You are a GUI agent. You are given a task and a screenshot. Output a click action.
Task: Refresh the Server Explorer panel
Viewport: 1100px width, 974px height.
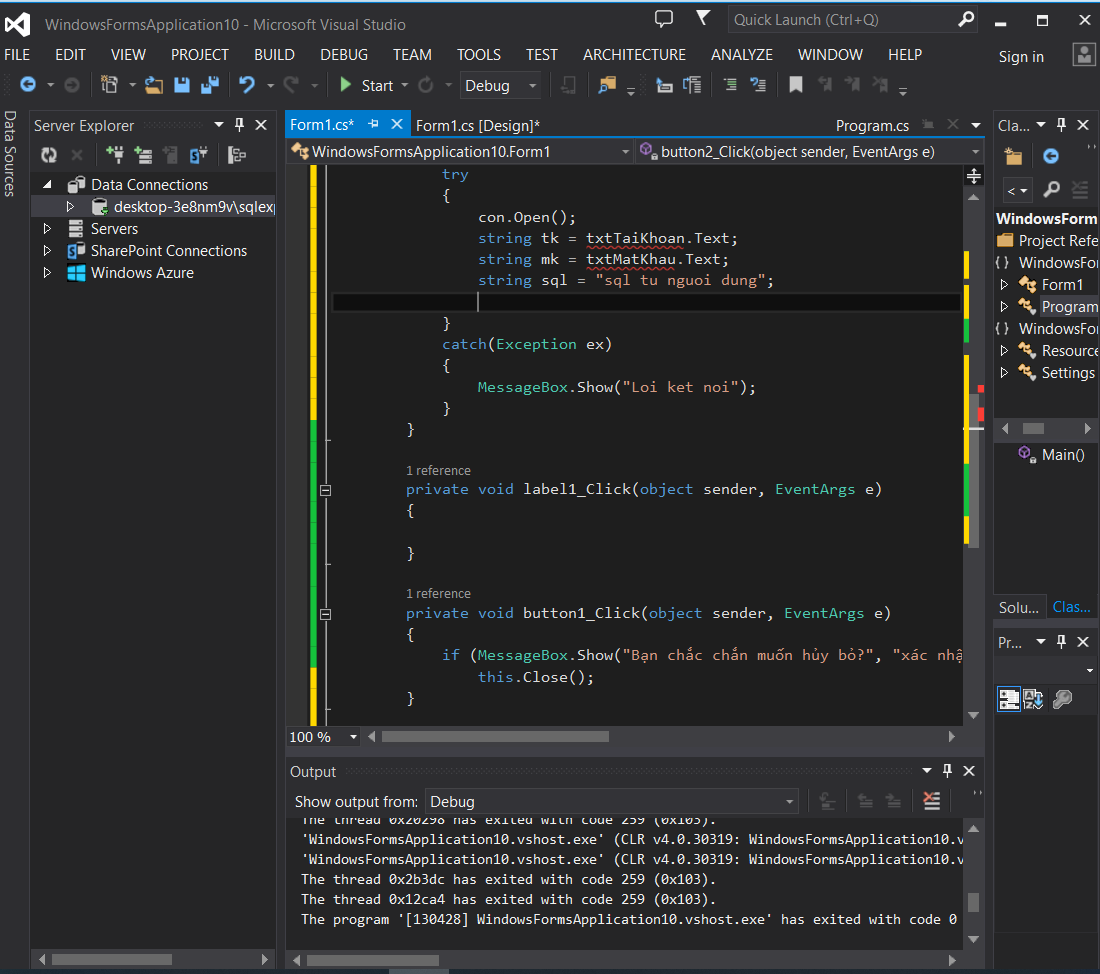pyautogui.click(x=49, y=155)
